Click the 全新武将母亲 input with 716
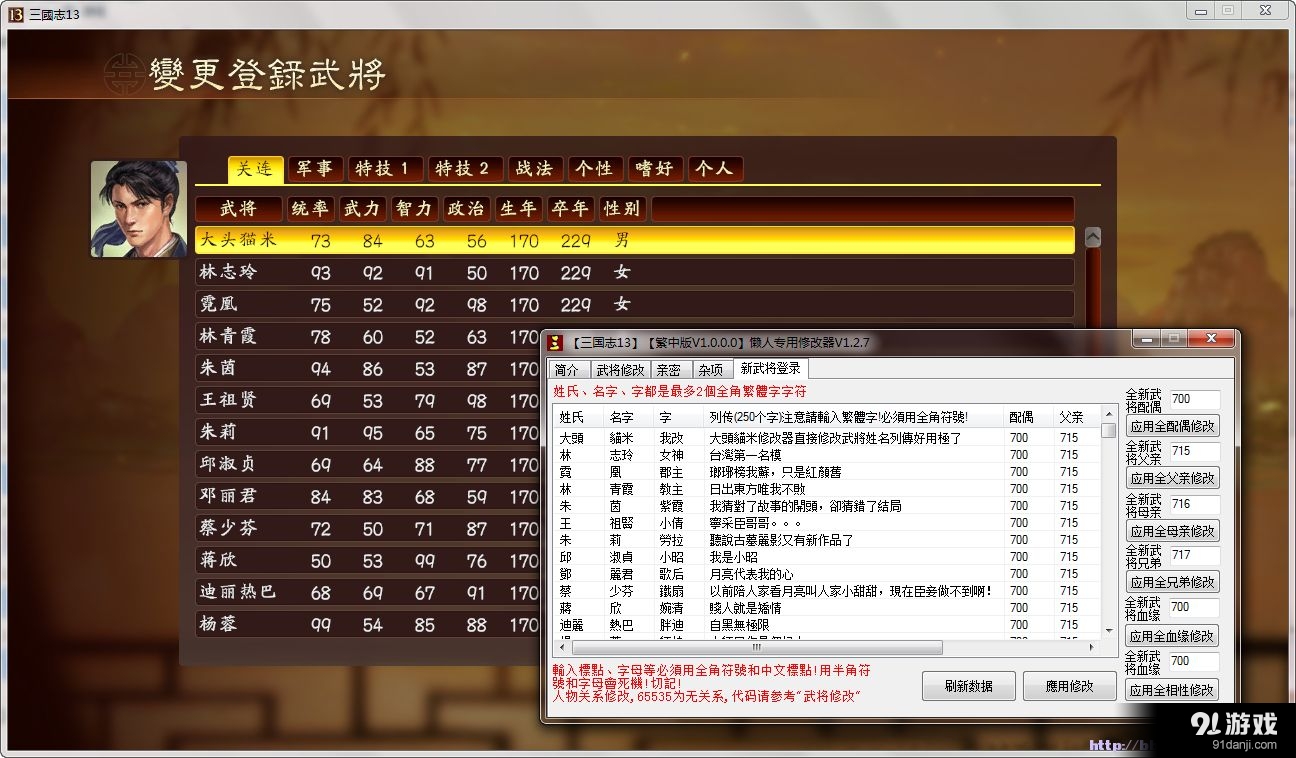Viewport: 1296px width, 758px height. 1194,505
